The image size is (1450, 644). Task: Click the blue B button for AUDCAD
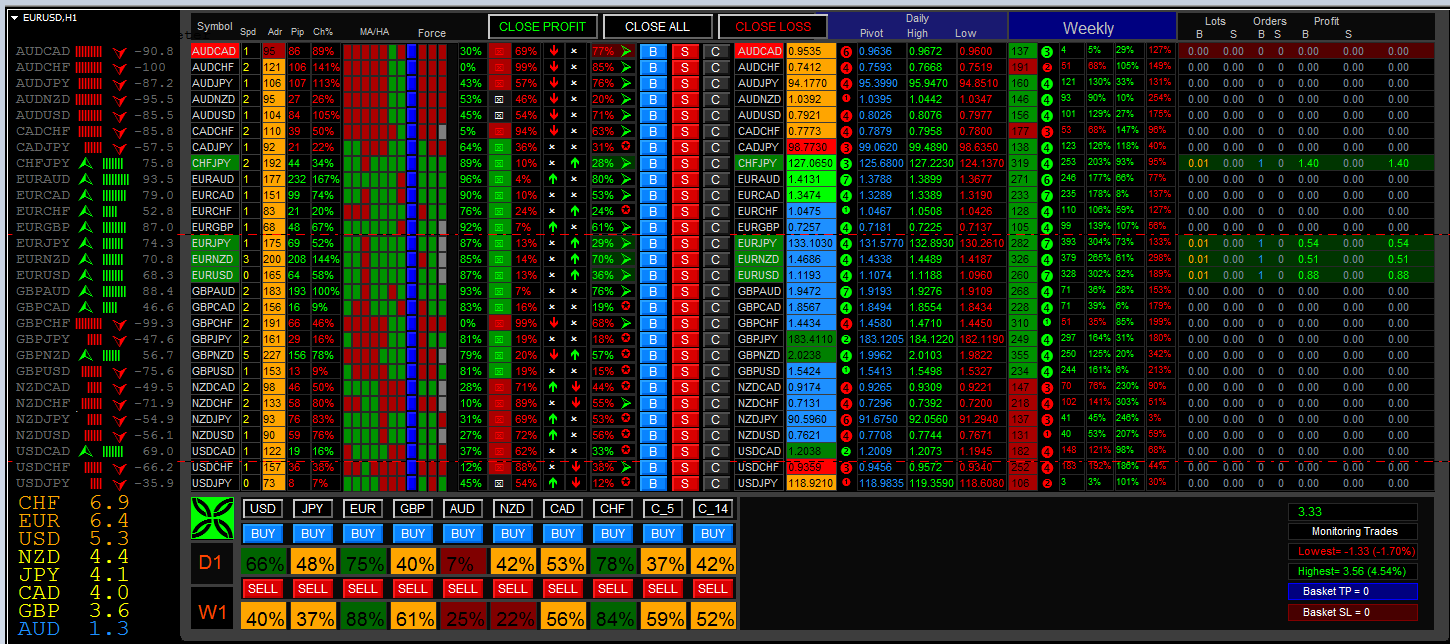pos(653,51)
